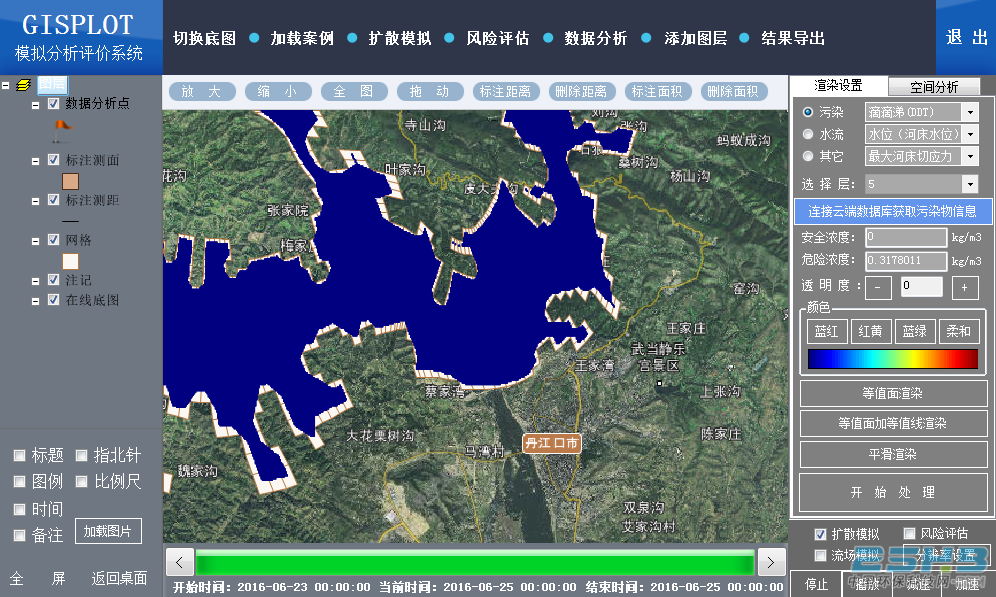Click the 删除面积 button
The height and width of the screenshot is (597, 996).
pos(734,91)
